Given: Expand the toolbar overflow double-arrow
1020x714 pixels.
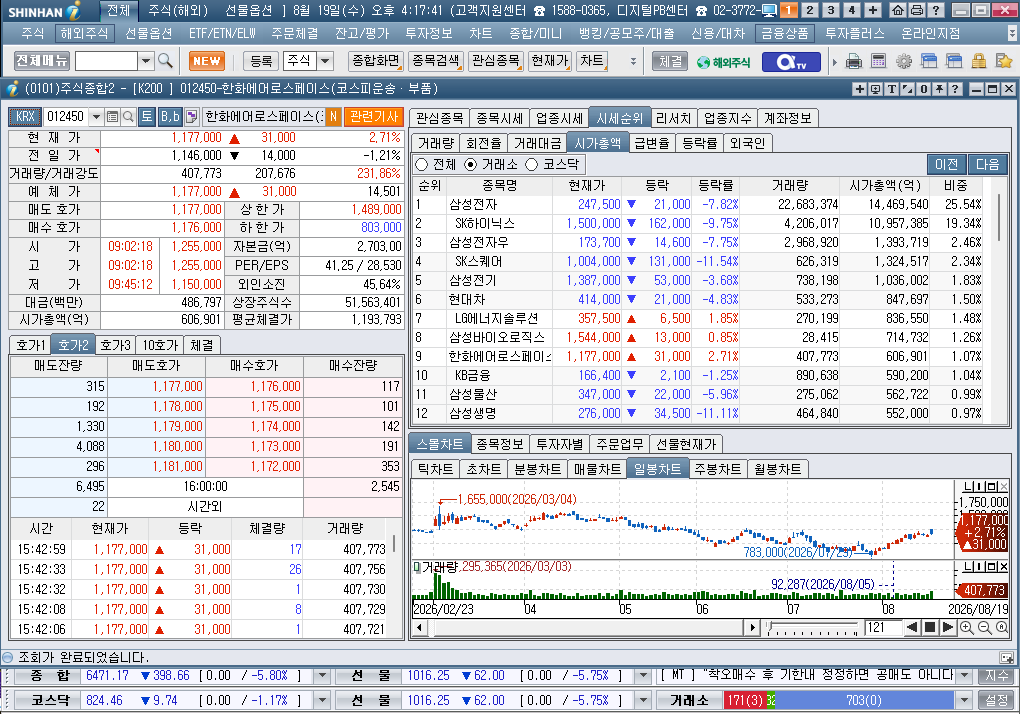Looking at the screenshot, I should (633, 62).
